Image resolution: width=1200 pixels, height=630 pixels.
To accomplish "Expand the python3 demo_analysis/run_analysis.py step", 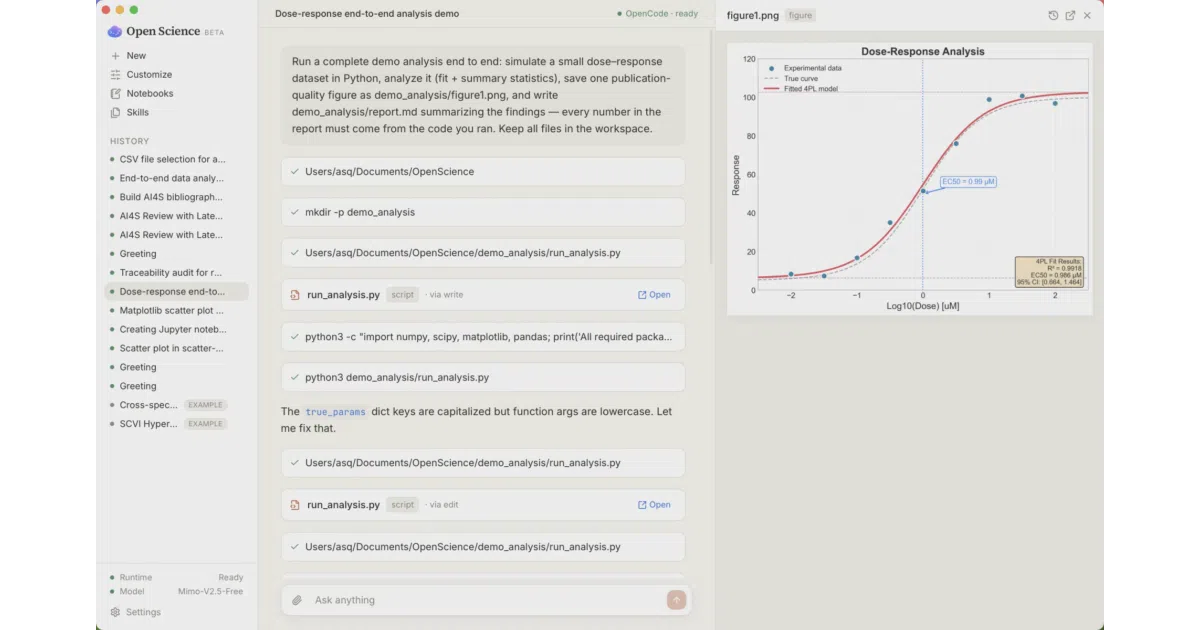I will point(483,377).
